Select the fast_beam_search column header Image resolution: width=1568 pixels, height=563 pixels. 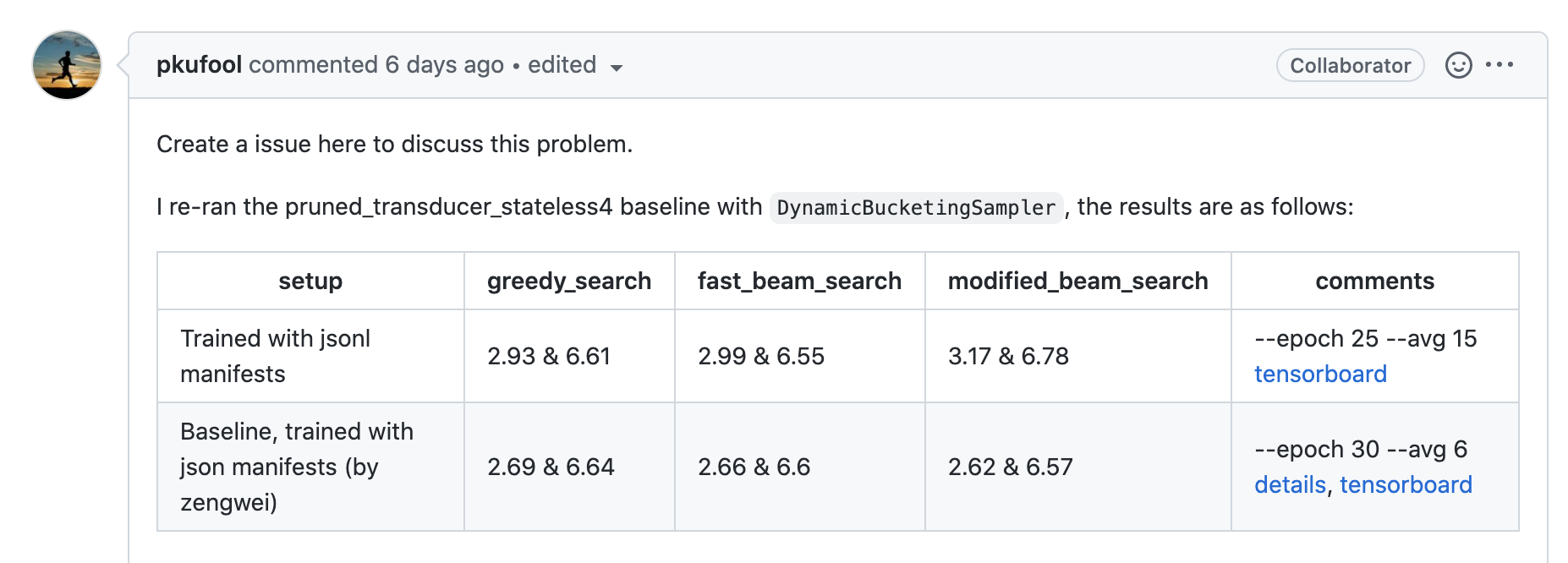[x=799, y=281]
